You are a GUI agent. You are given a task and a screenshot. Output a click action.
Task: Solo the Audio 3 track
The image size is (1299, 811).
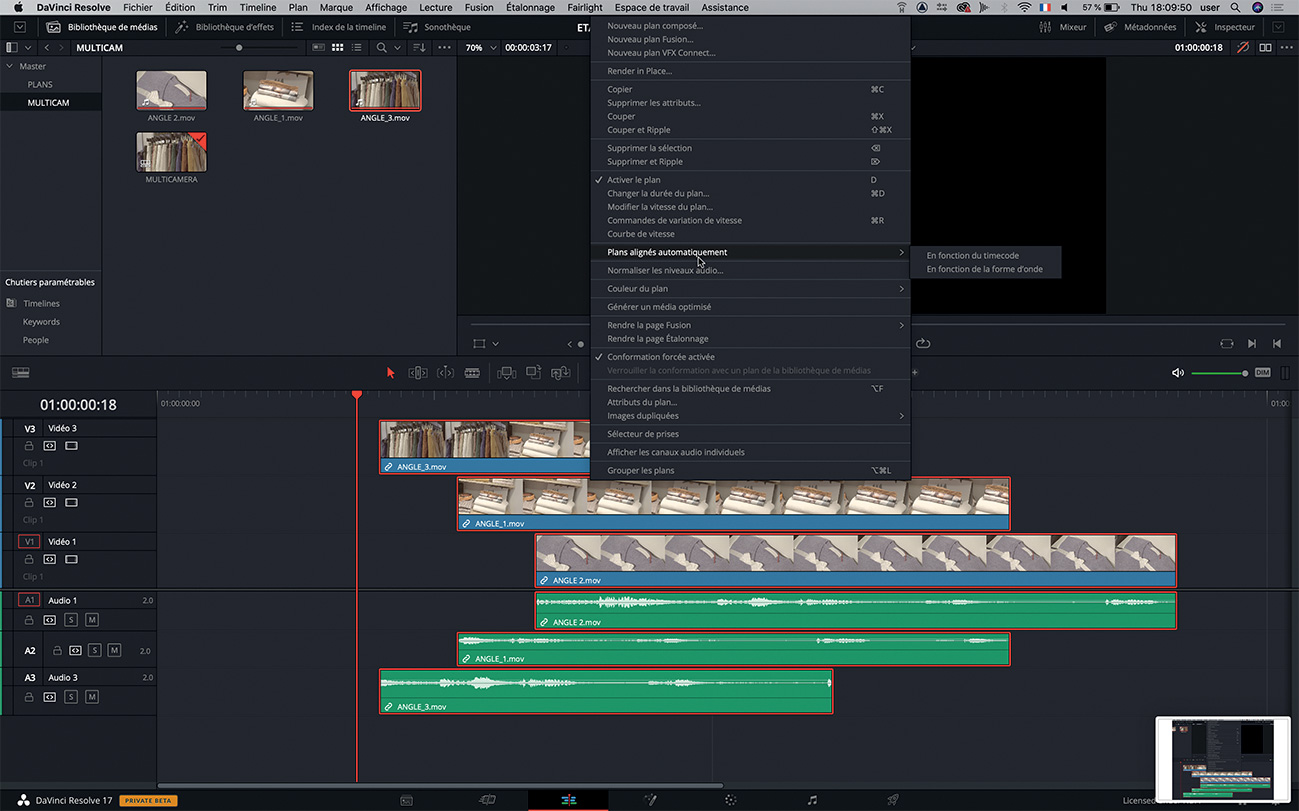tap(71, 696)
